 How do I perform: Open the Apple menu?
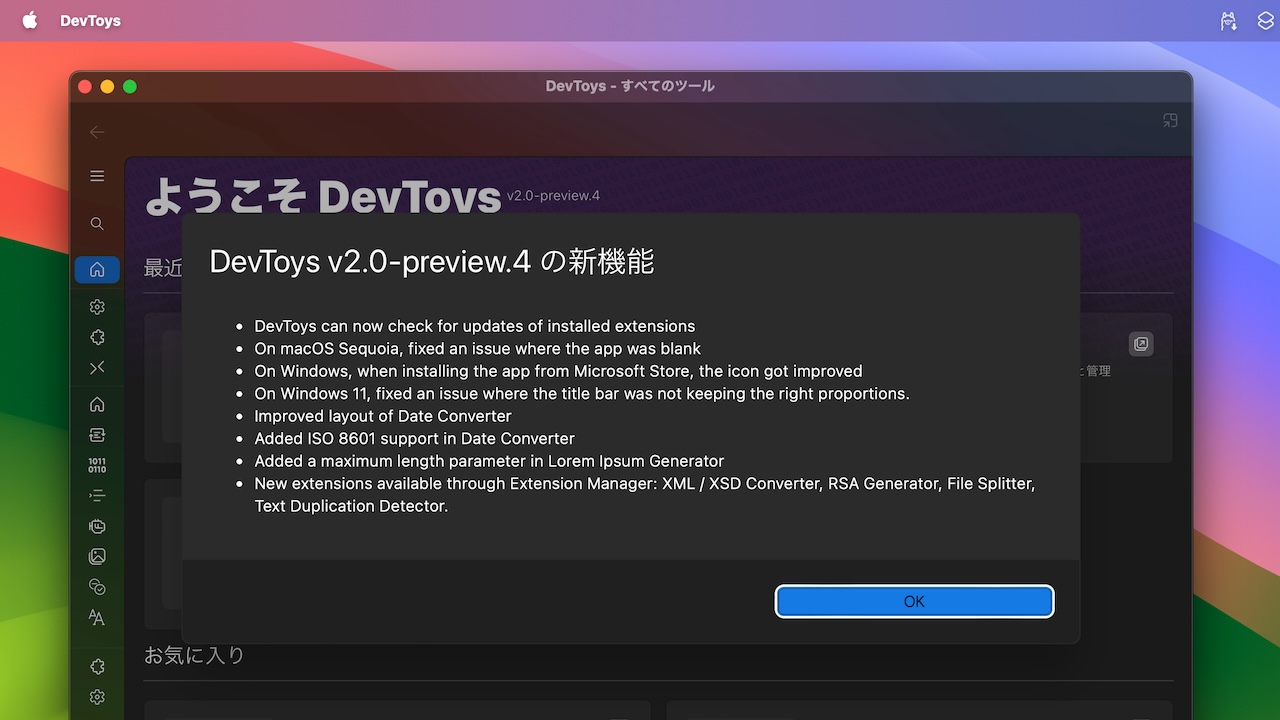coord(30,20)
